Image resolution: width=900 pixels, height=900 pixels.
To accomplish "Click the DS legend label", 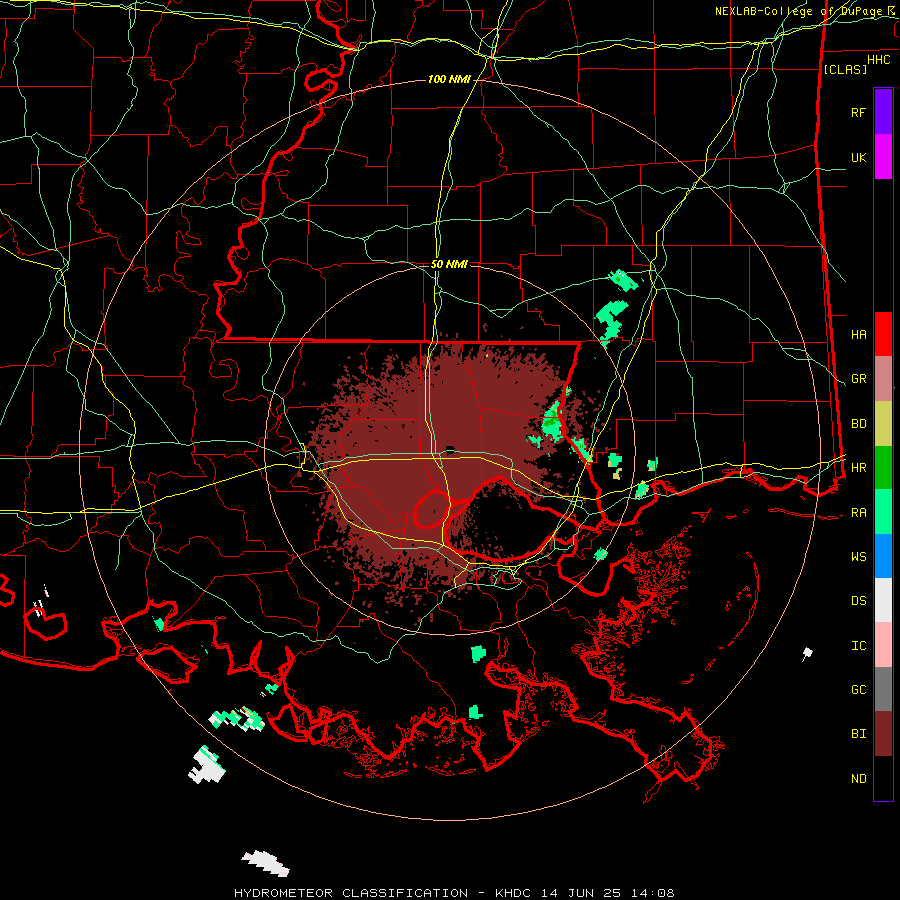I will pos(858,600).
